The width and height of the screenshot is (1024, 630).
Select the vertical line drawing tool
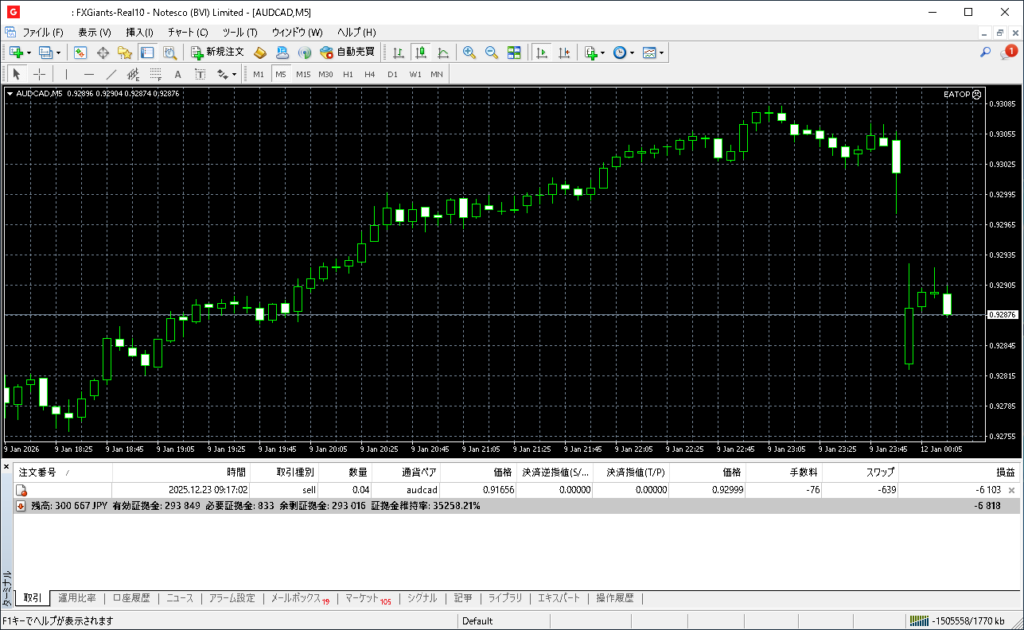click(67, 74)
